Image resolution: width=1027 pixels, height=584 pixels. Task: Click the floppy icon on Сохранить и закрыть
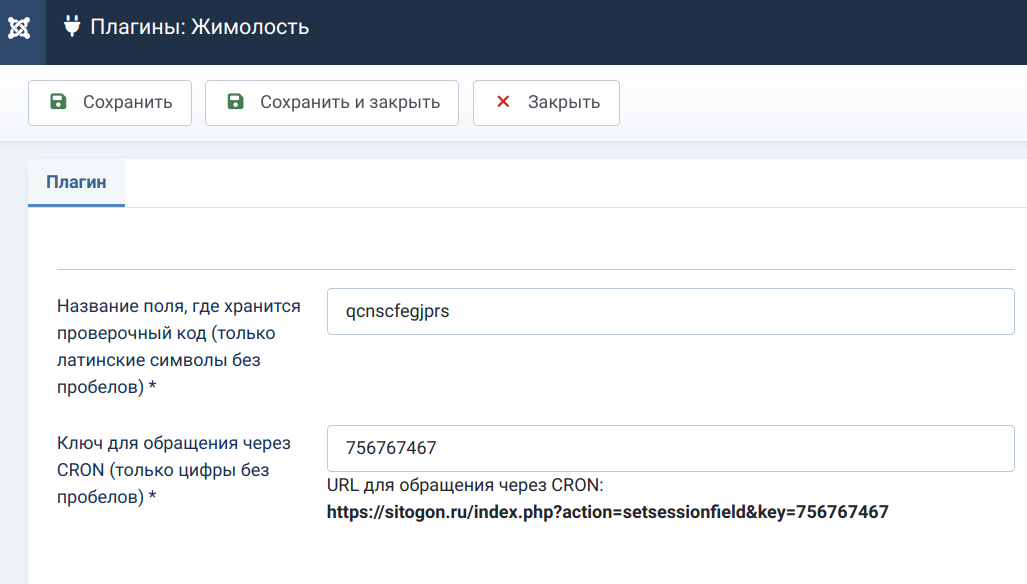click(x=235, y=101)
